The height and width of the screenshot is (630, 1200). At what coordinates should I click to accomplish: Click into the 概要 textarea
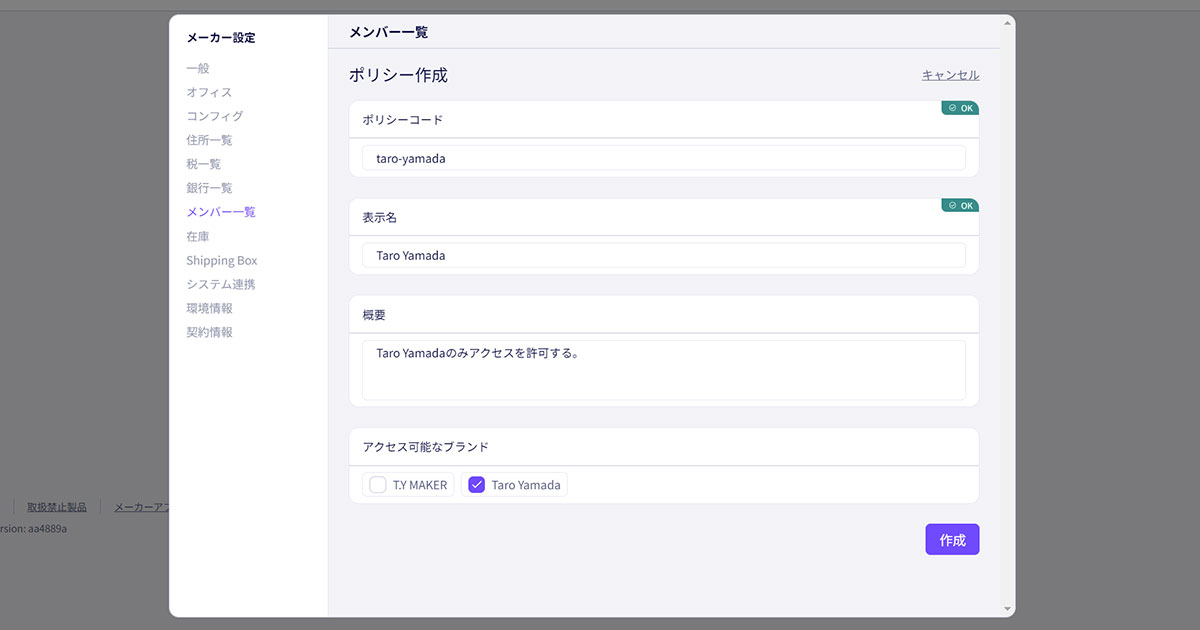(x=664, y=370)
